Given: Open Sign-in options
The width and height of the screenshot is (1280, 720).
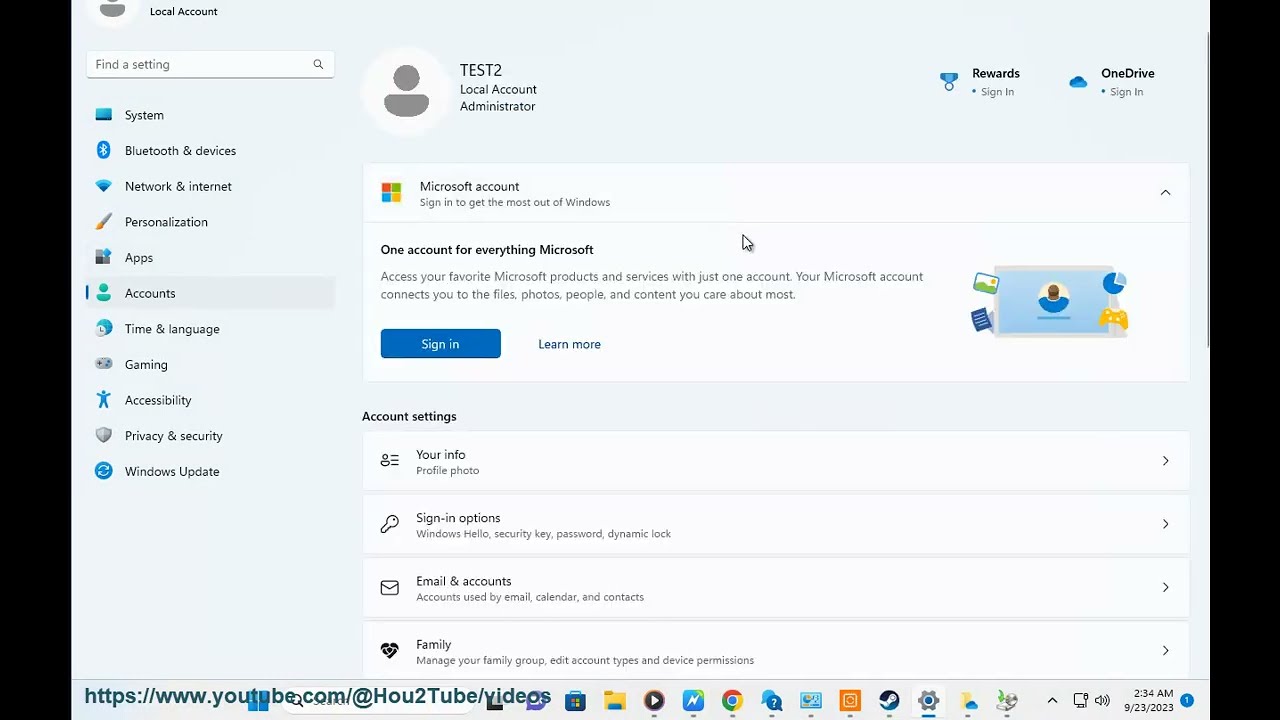Looking at the screenshot, I should click(776, 524).
